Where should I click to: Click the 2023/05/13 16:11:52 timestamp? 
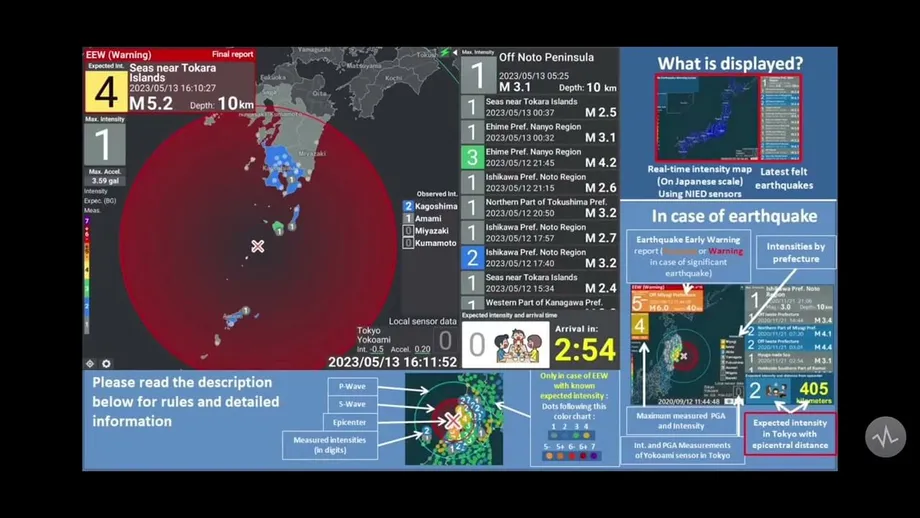click(393, 362)
